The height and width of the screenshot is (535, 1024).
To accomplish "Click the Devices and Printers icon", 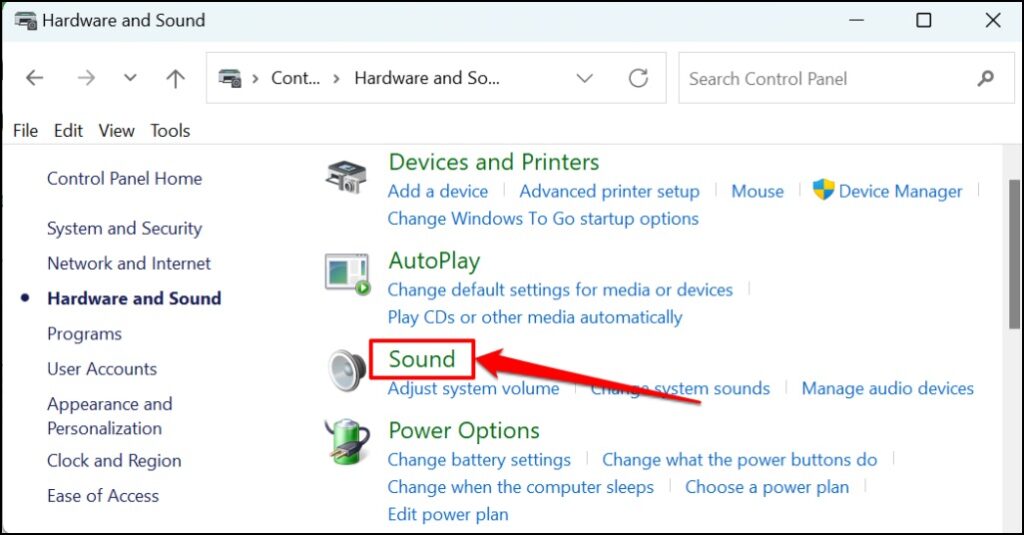I will click(347, 176).
